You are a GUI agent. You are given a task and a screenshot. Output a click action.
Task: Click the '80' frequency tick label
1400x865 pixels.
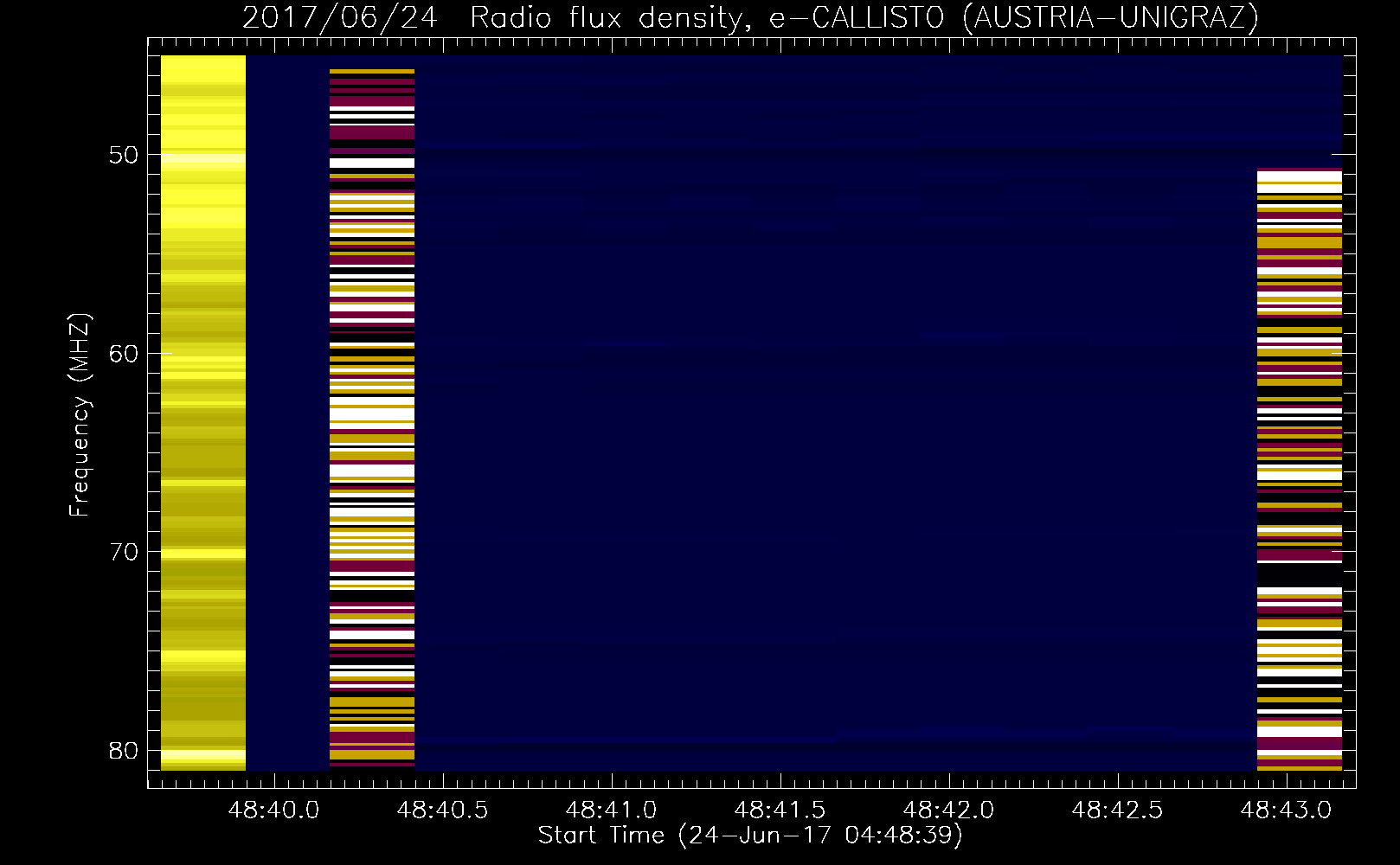click(x=124, y=750)
